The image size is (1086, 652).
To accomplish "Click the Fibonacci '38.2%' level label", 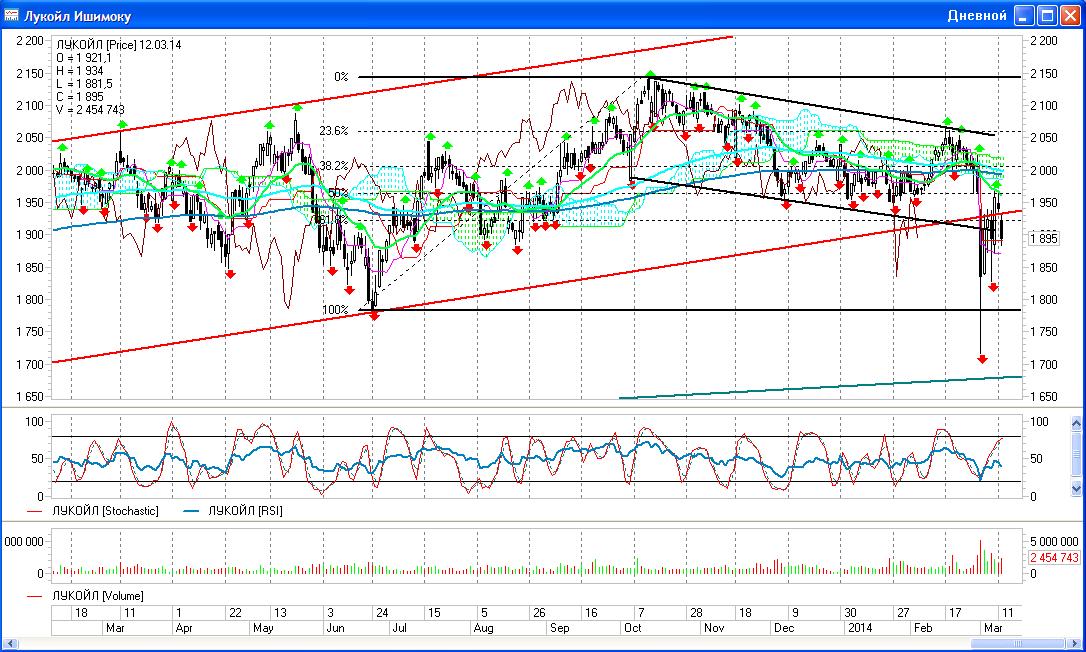I will [334, 166].
